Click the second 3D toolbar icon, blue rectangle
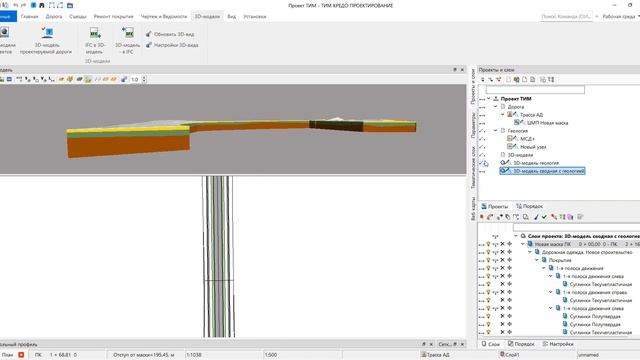The height and width of the screenshot is (360, 640). (9, 79)
